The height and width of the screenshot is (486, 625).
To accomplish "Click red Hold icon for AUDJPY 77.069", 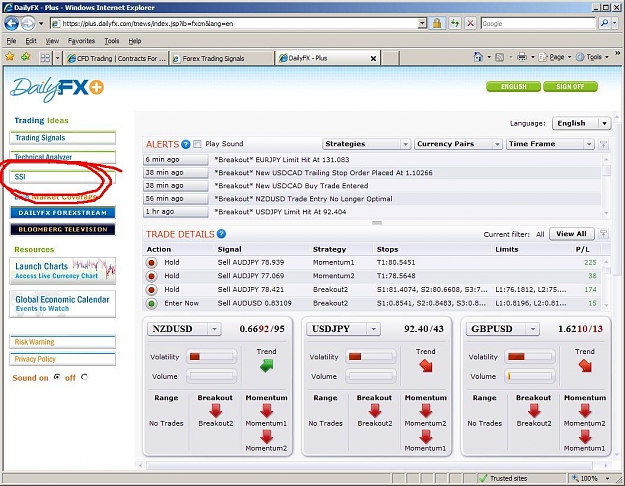I will (151, 276).
